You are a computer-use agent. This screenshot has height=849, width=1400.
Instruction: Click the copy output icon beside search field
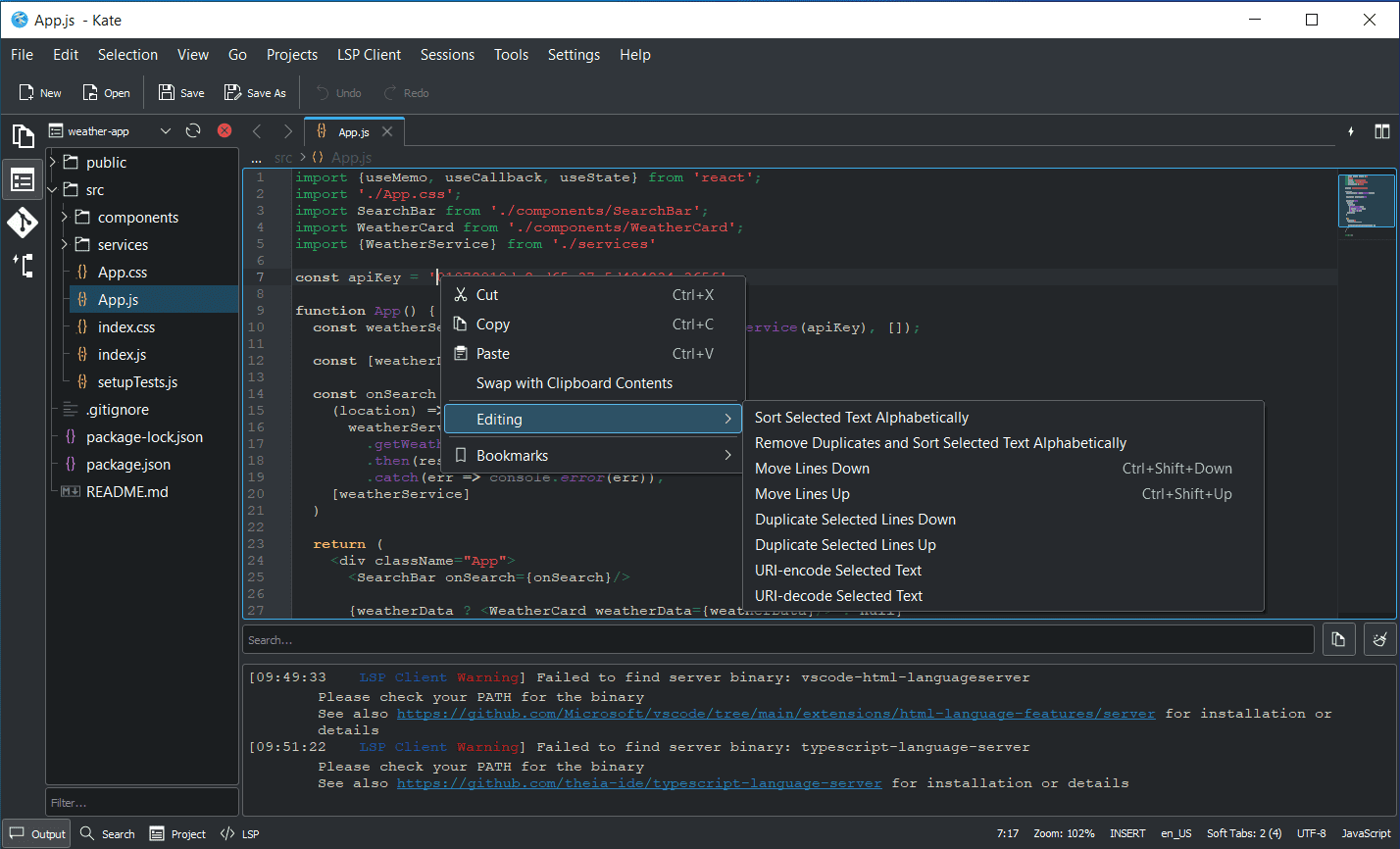[x=1338, y=639]
